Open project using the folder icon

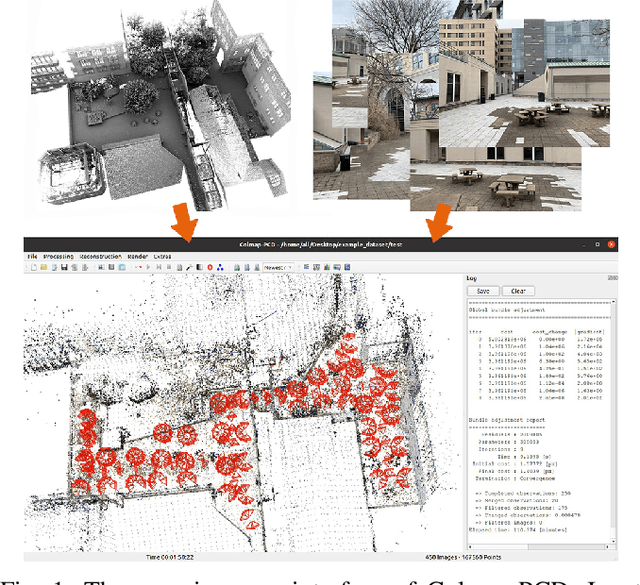coord(44,268)
